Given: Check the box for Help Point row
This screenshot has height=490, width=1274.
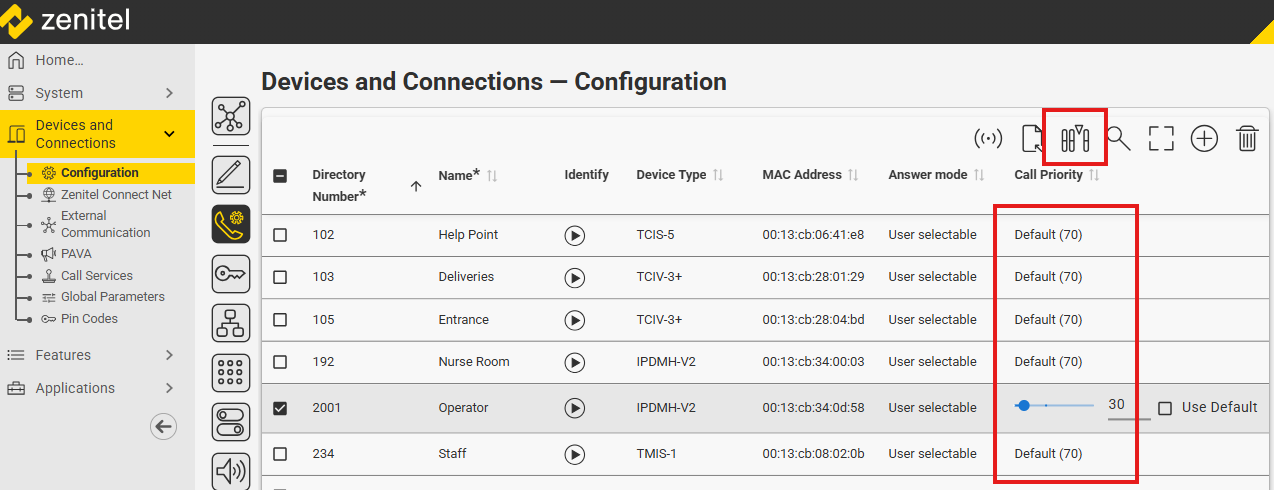Looking at the screenshot, I should pyautogui.click(x=280, y=235).
